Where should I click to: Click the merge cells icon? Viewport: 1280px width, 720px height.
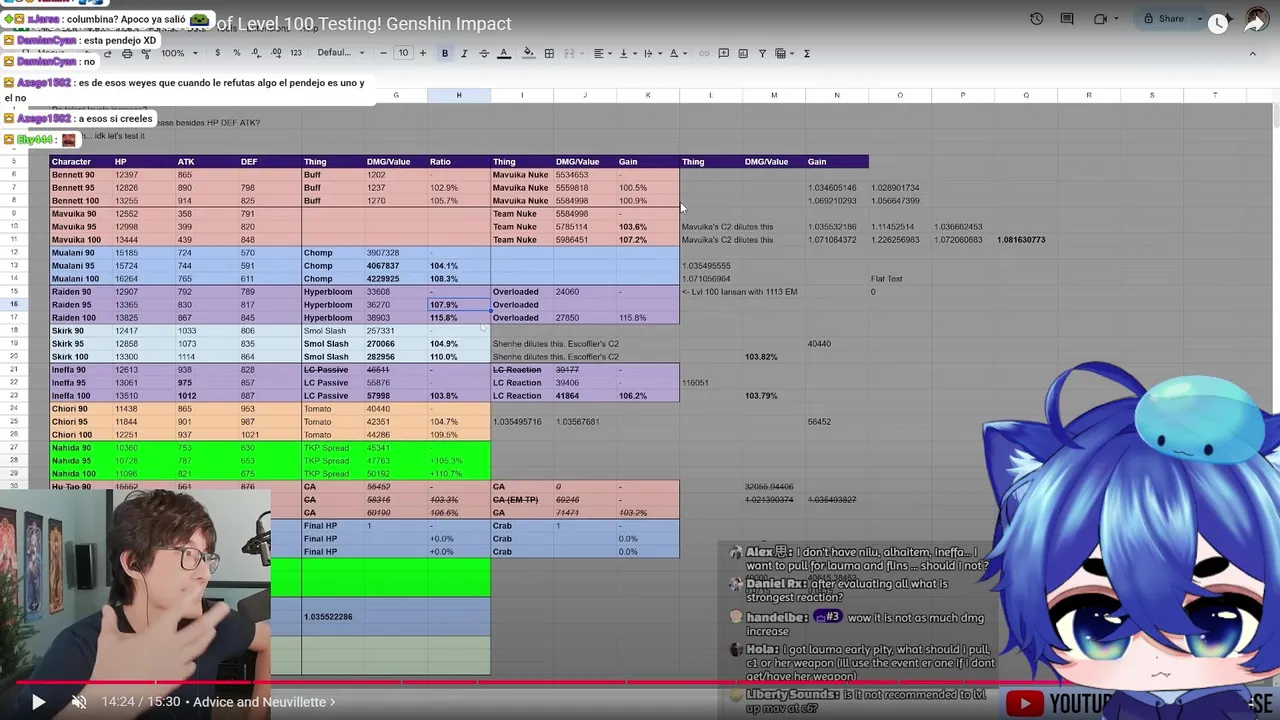click(x=570, y=53)
